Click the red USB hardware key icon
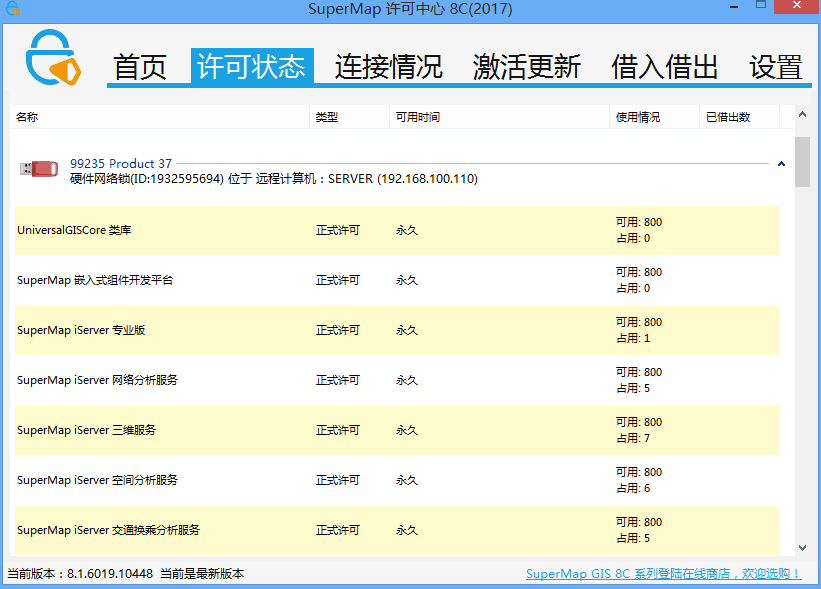 (x=39, y=169)
